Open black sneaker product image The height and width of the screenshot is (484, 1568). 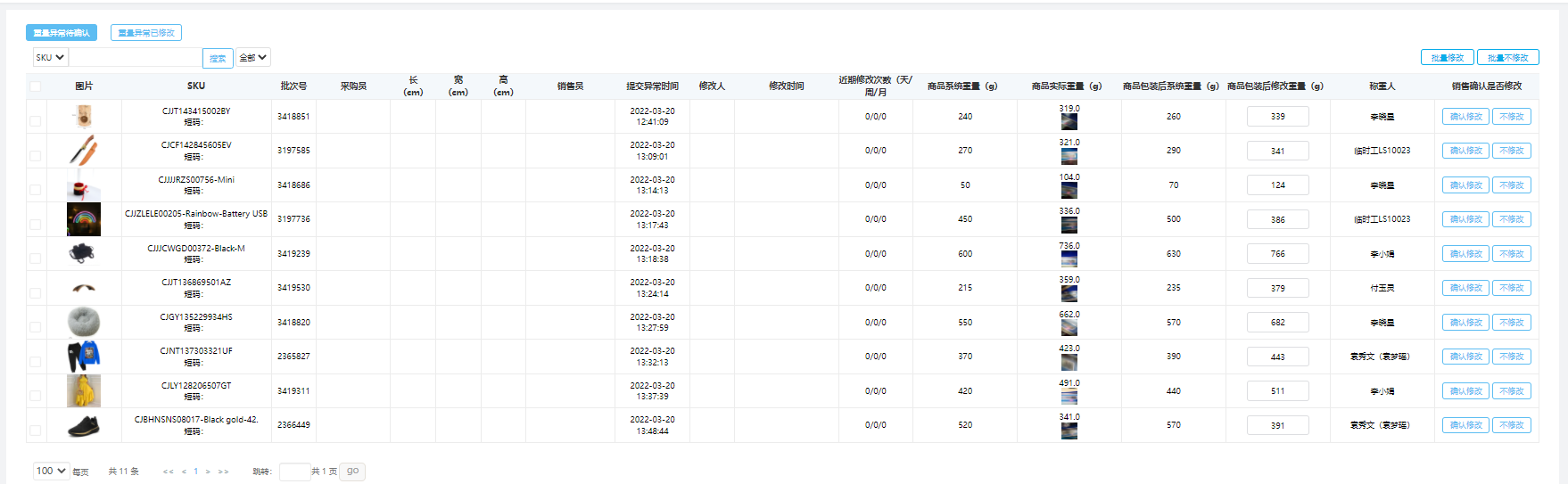(x=83, y=425)
